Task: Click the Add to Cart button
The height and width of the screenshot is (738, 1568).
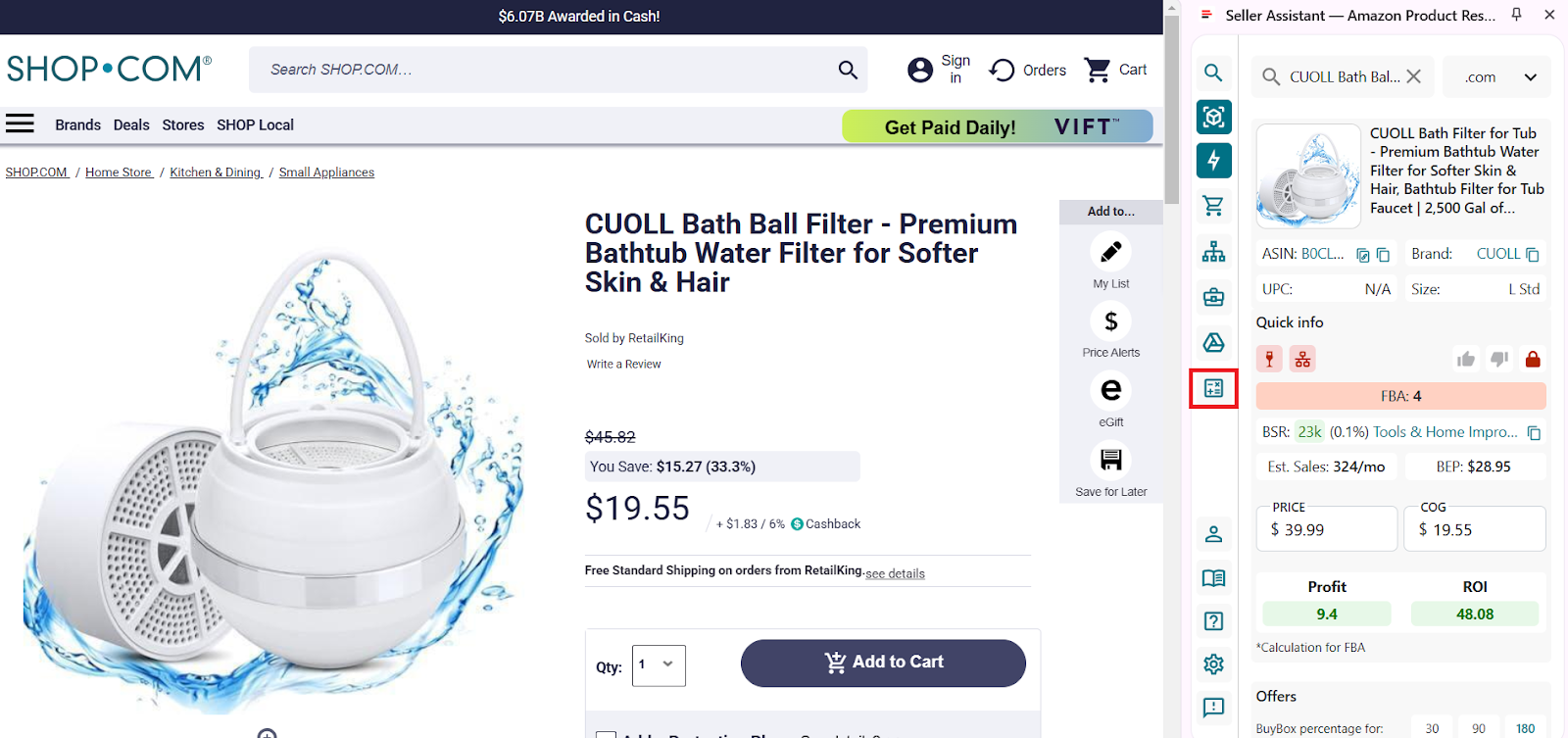Action: 882,663
